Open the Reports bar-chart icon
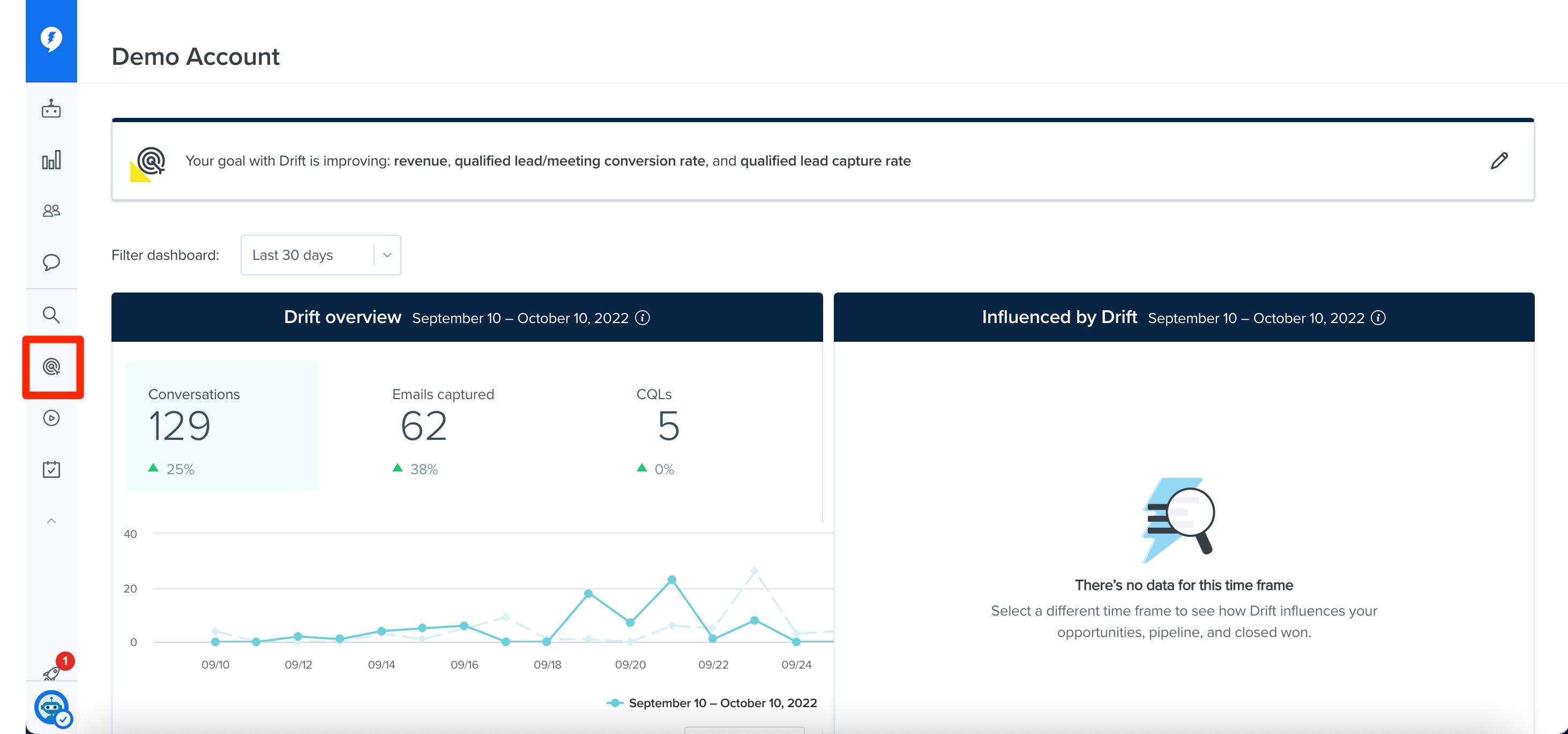Image resolution: width=1568 pixels, height=734 pixels. pos(51,160)
